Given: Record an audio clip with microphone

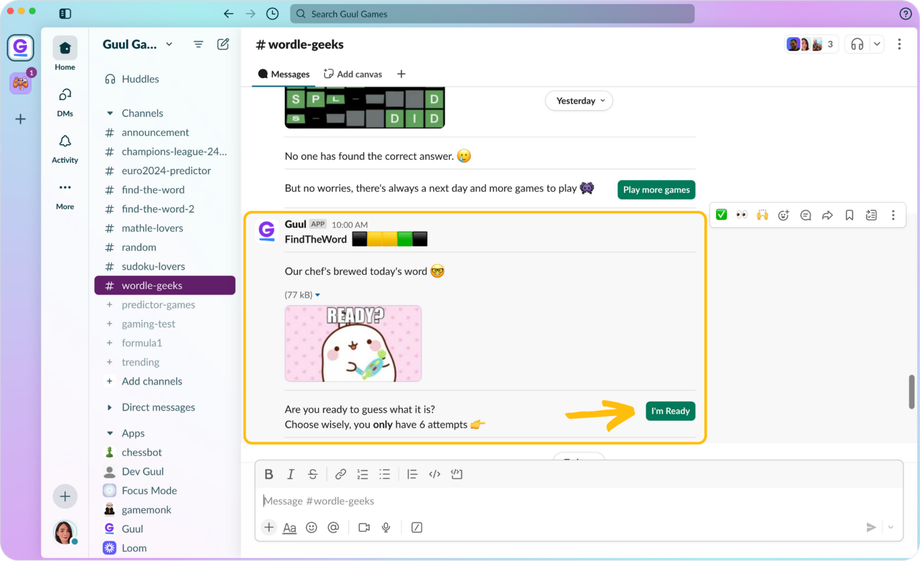Looking at the screenshot, I should 386,527.
